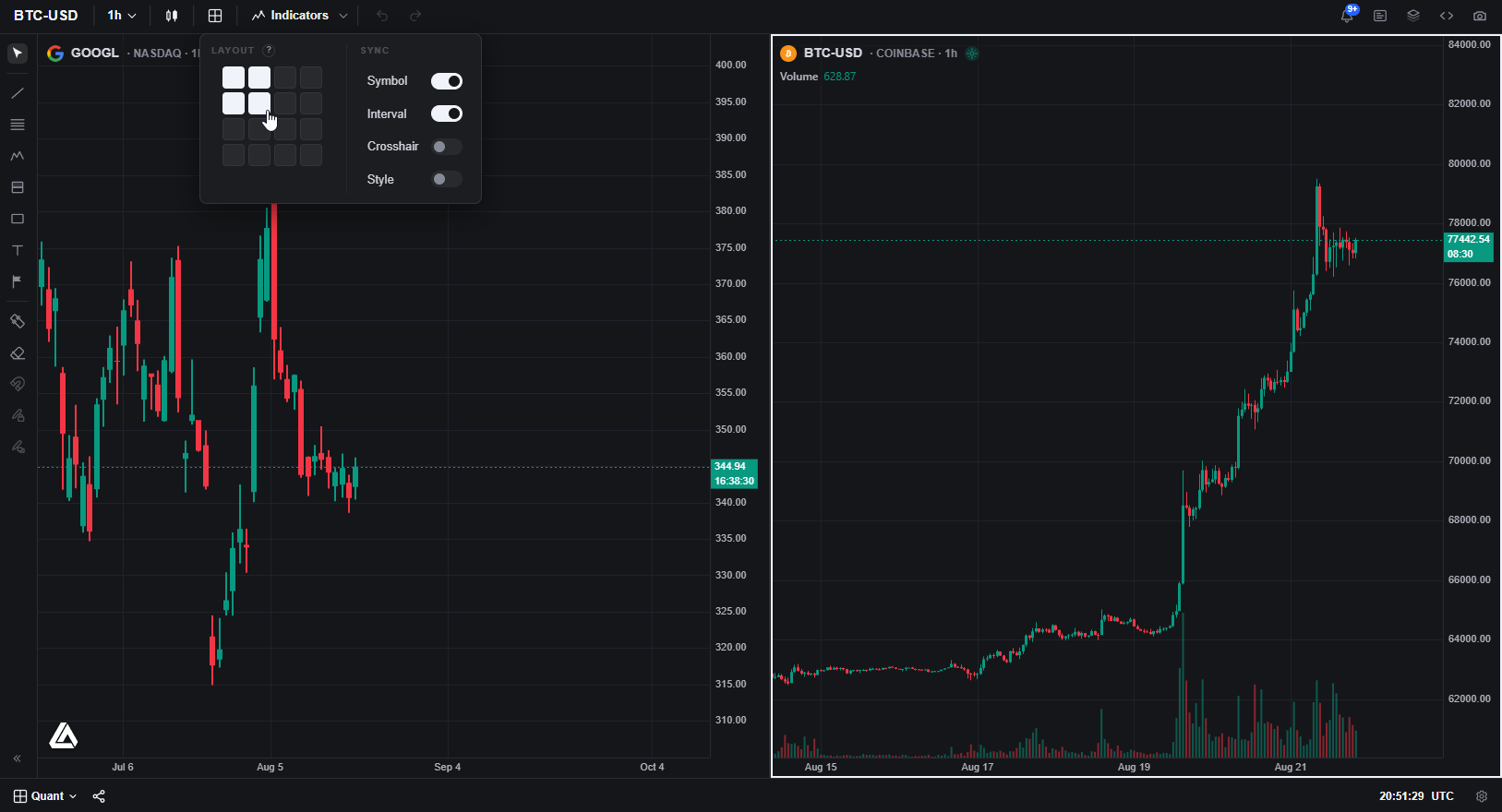Expand the Indicators dropdown
Viewport: 1502px width, 812px height.
pyautogui.click(x=300, y=16)
